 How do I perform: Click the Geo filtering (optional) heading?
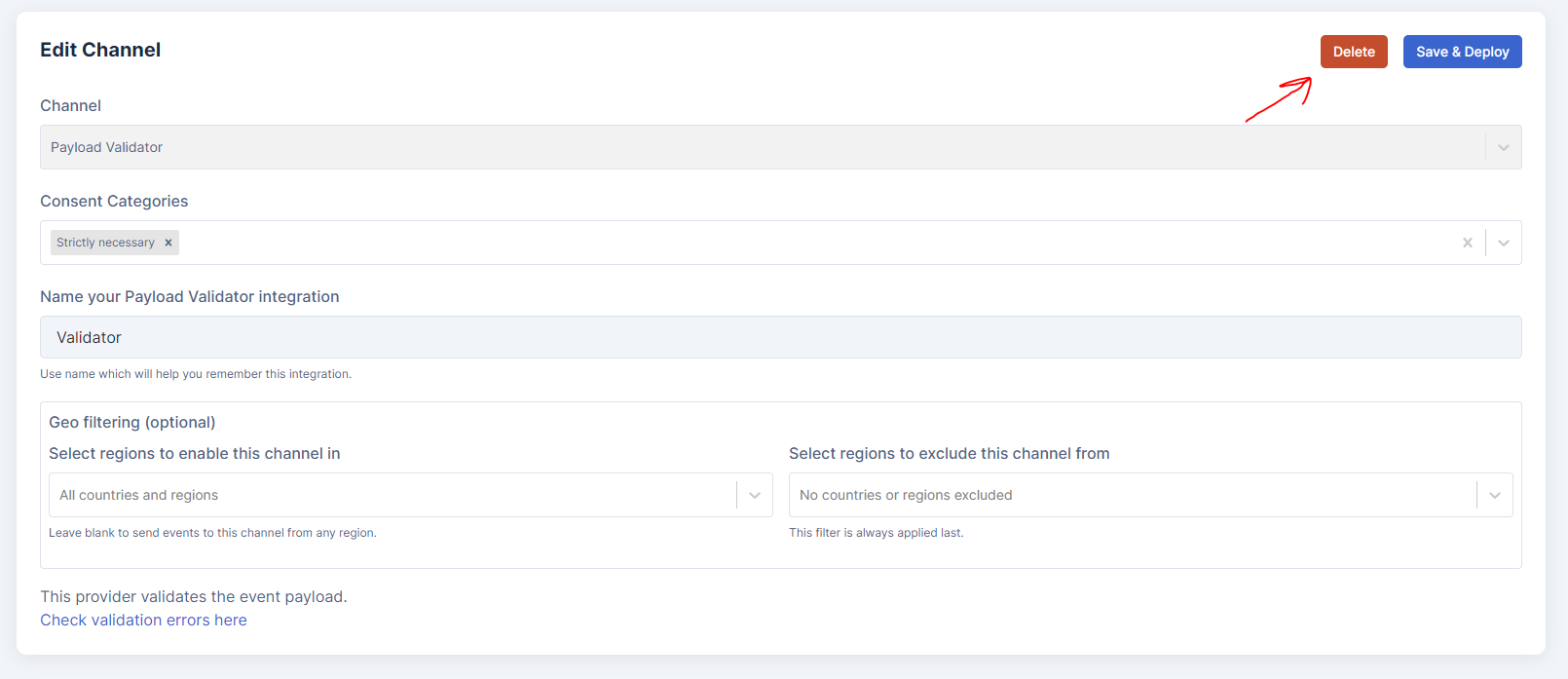(132, 422)
